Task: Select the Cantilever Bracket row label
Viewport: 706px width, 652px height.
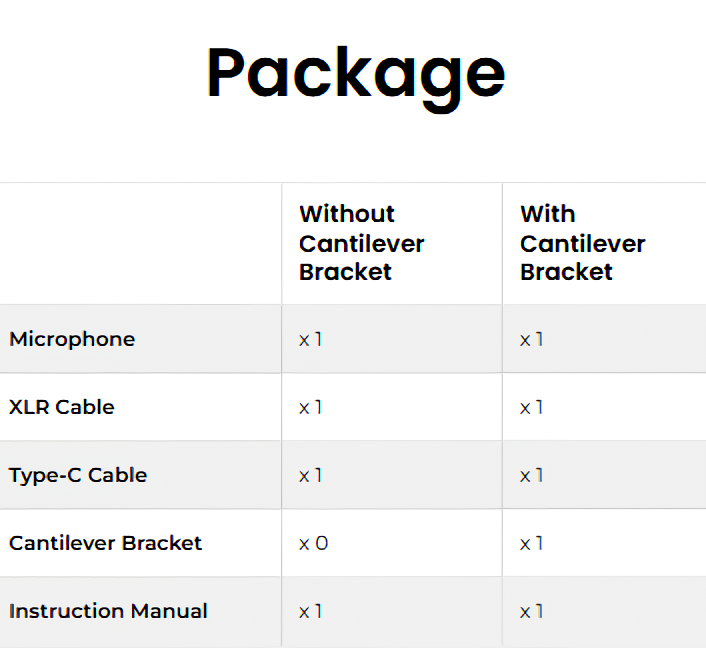Action: pyautogui.click(x=105, y=543)
